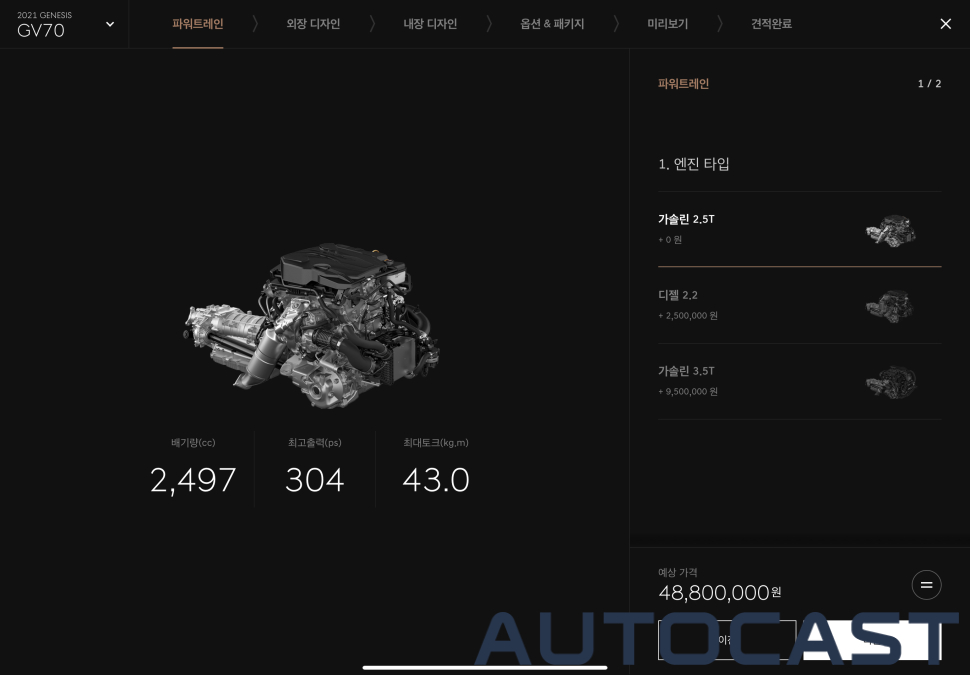Click the large engine image
970x675 pixels.
312,325
